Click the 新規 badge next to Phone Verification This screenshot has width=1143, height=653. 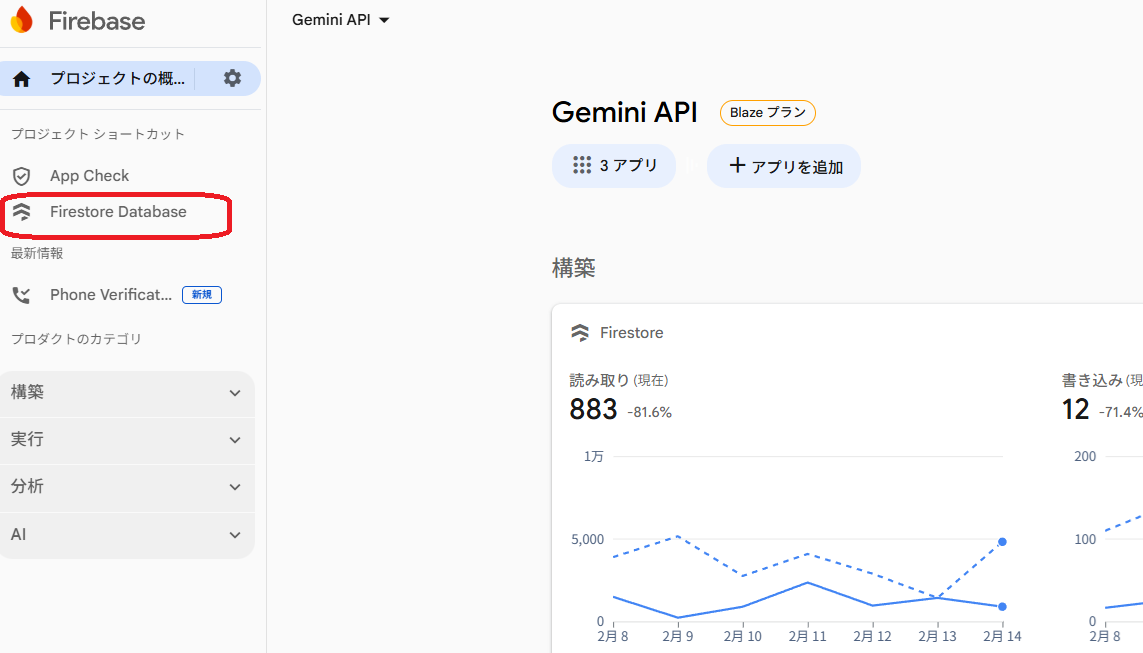(x=202, y=293)
